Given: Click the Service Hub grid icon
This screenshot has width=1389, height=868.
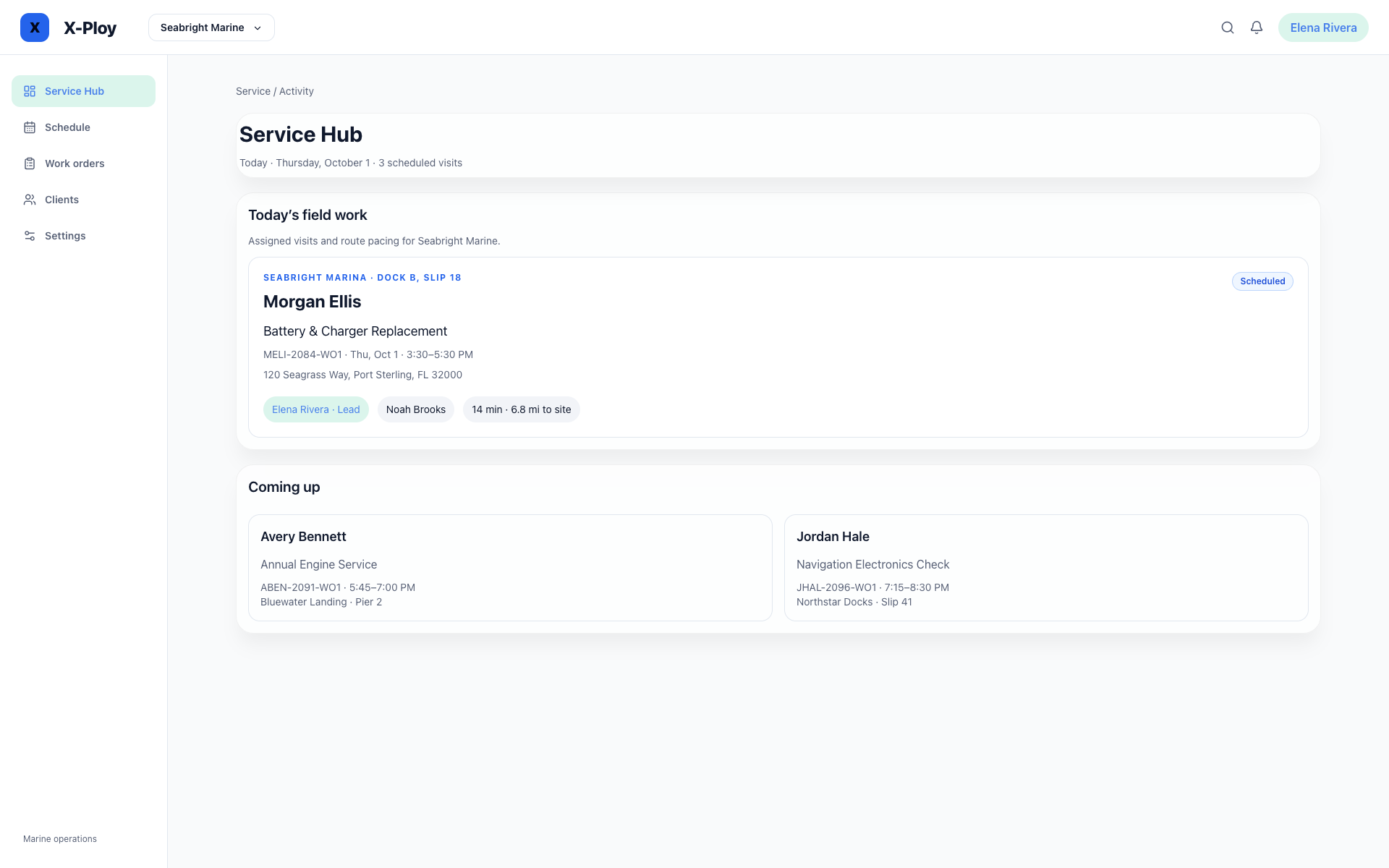Looking at the screenshot, I should point(30,91).
